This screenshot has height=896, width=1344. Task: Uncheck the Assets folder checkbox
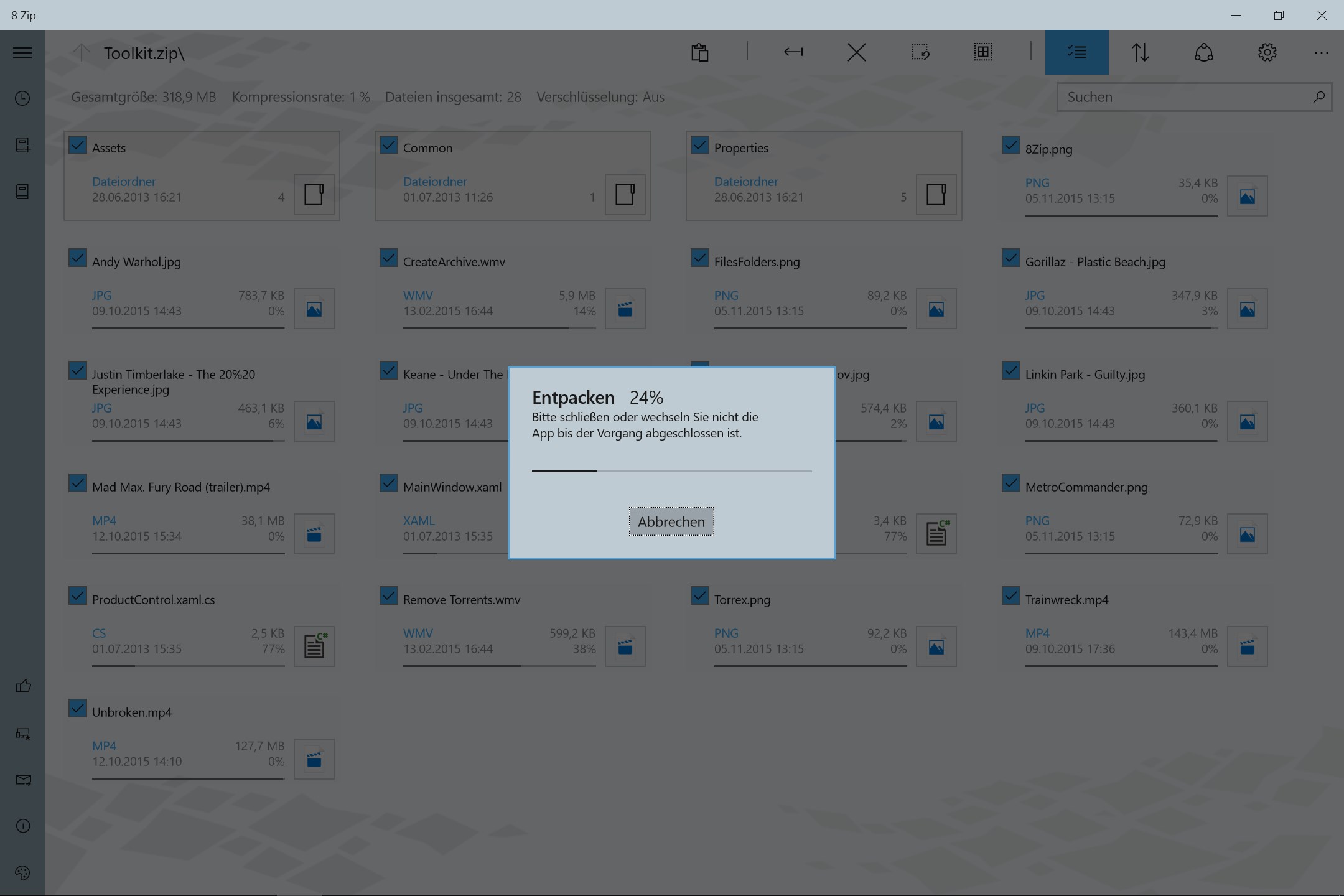(x=77, y=144)
